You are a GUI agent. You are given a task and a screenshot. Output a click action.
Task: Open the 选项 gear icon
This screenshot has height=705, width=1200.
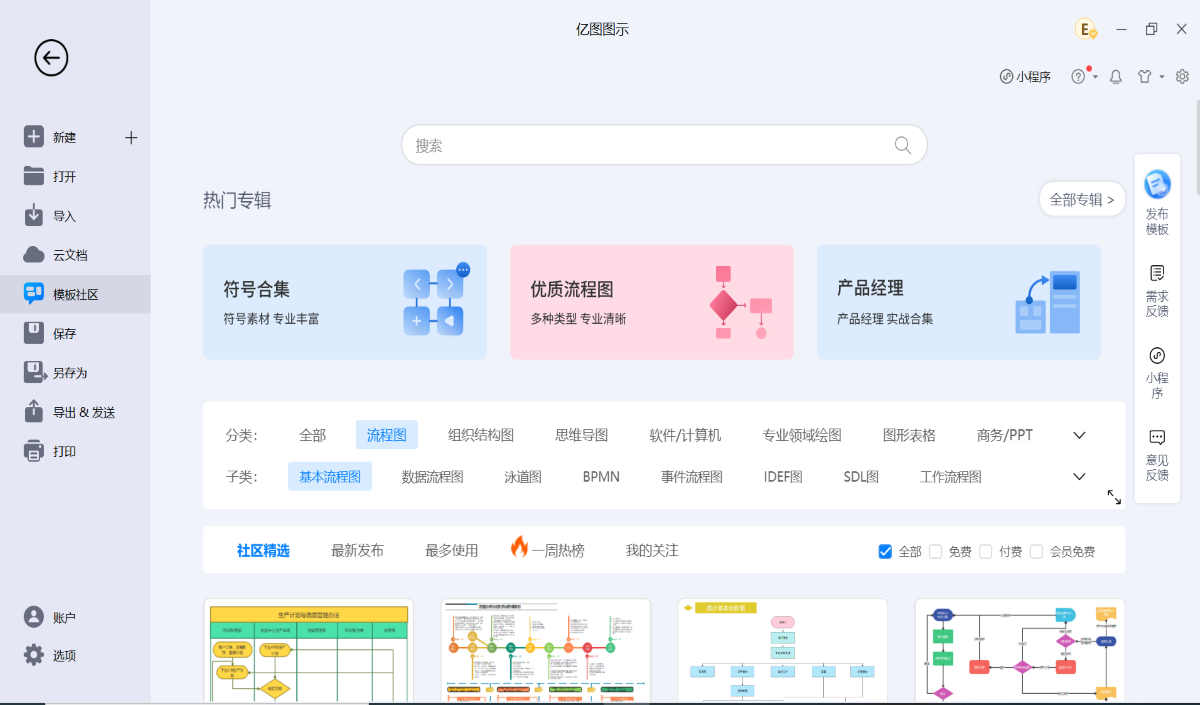34,655
